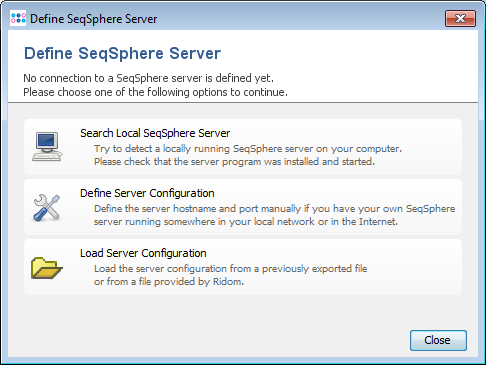Click 'Define the server hostname and port' description

click(x=274, y=209)
